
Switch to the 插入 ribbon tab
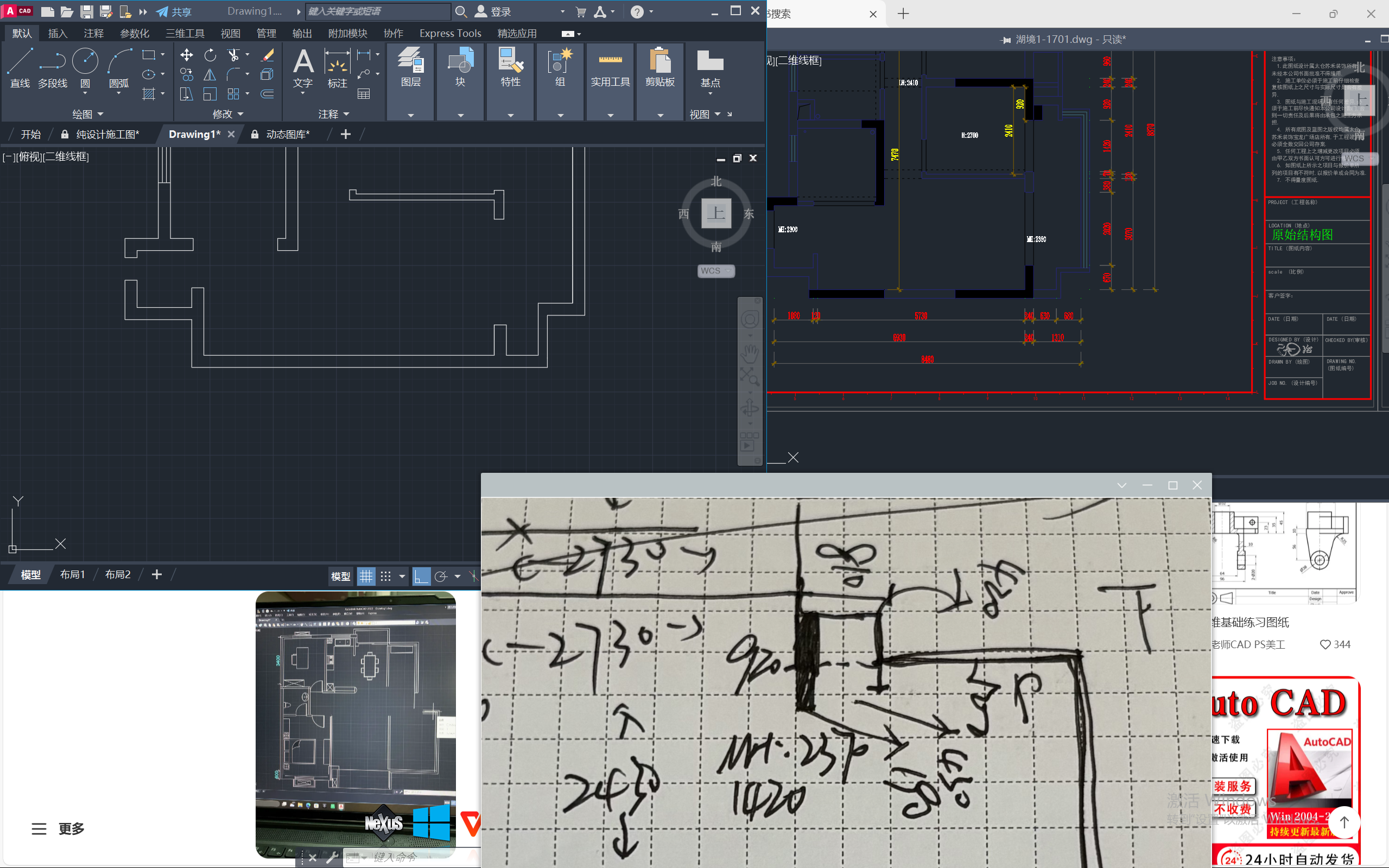tap(58, 33)
